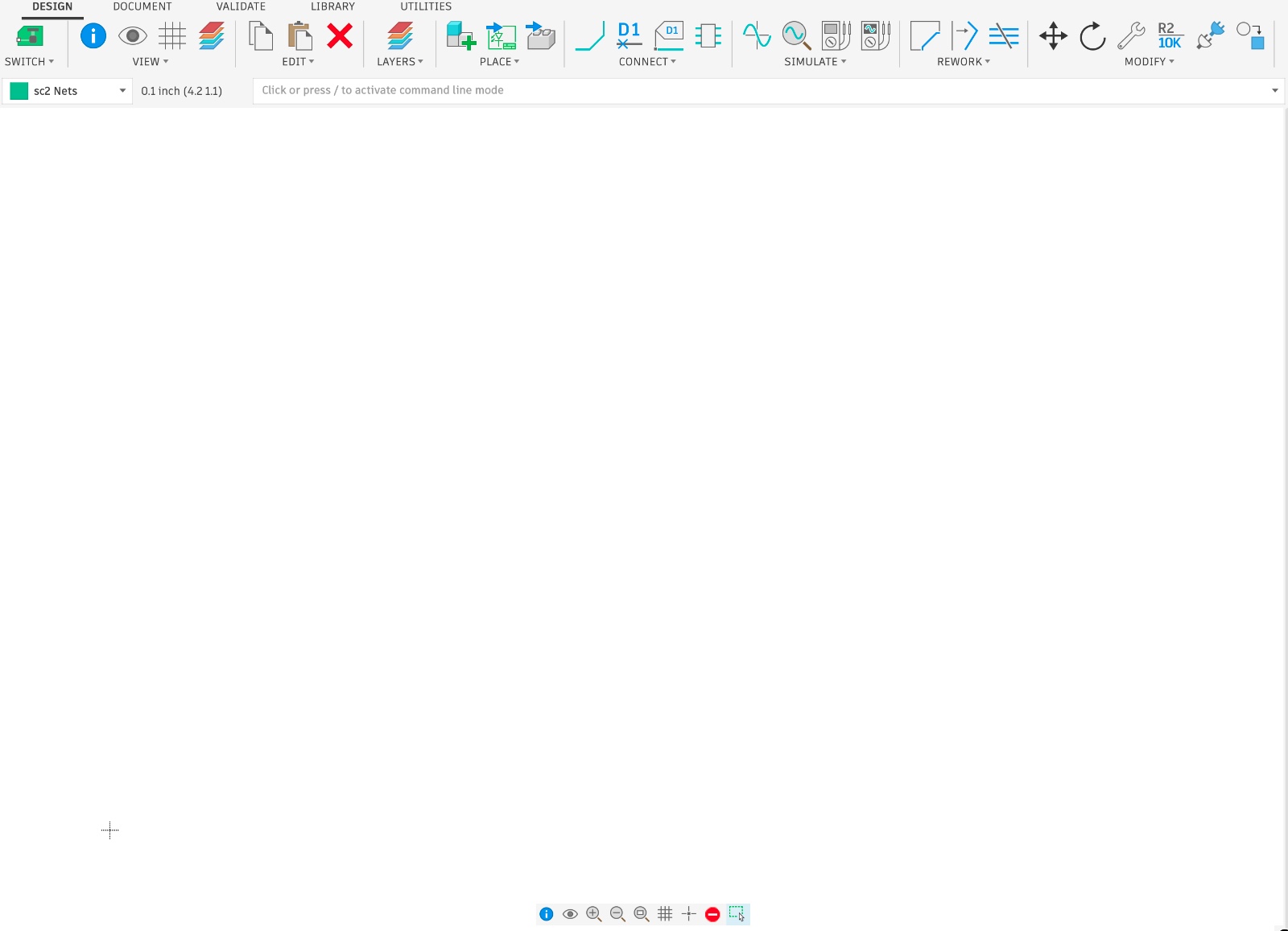This screenshot has width=1288, height=931.
Task: Open command line history dropdown arrow
Action: pyautogui.click(x=1275, y=91)
